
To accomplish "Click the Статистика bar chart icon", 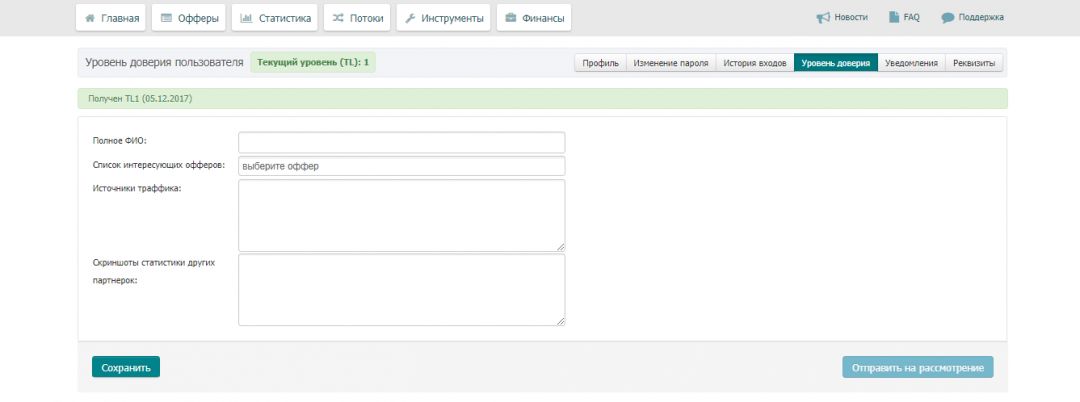I will [x=246, y=18].
